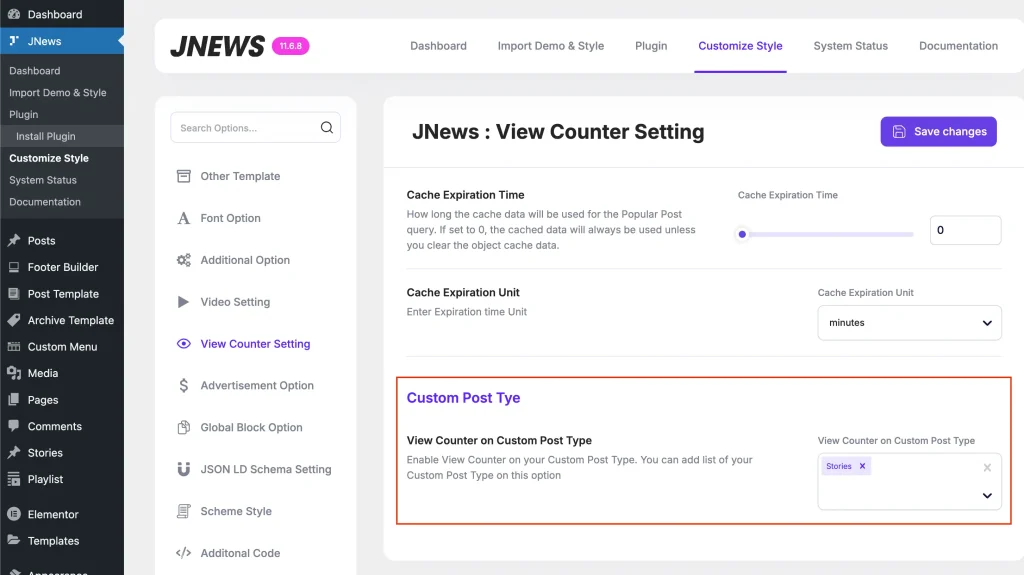
Task: Remove the Stories tag from post types
Action: tap(862, 466)
